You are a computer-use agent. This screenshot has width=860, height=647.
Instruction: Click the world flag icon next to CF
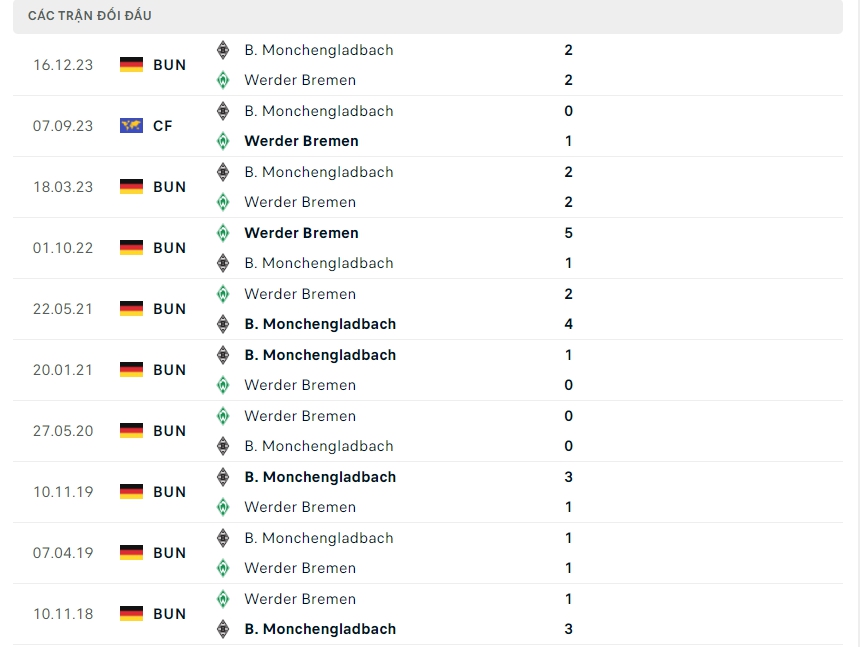click(x=131, y=126)
